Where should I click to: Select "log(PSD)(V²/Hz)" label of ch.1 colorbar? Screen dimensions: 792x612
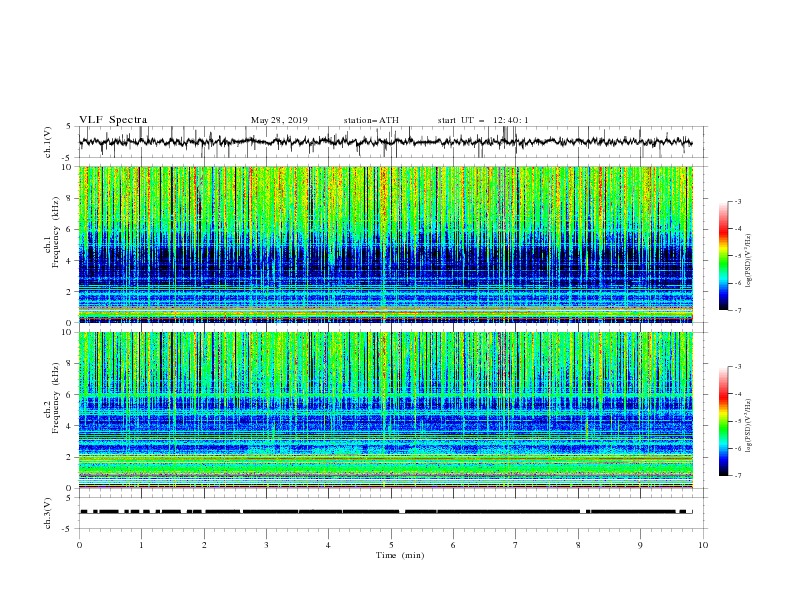coord(749,261)
